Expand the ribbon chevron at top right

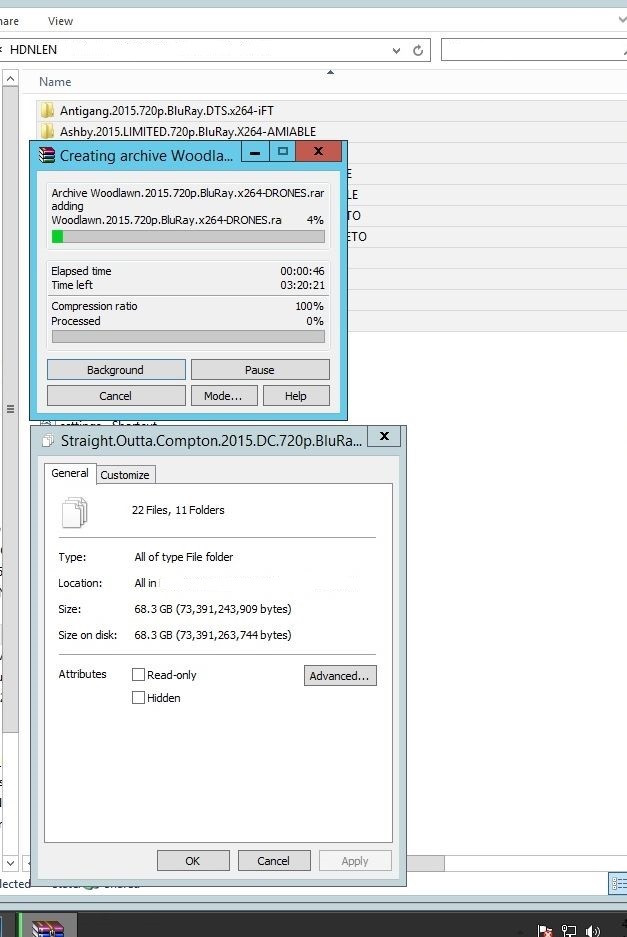tap(622, 20)
